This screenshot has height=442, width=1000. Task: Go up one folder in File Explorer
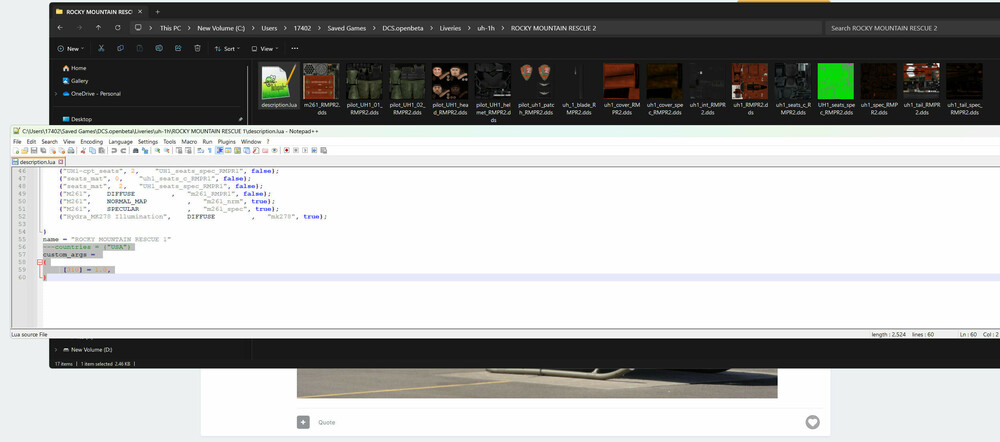point(98,28)
